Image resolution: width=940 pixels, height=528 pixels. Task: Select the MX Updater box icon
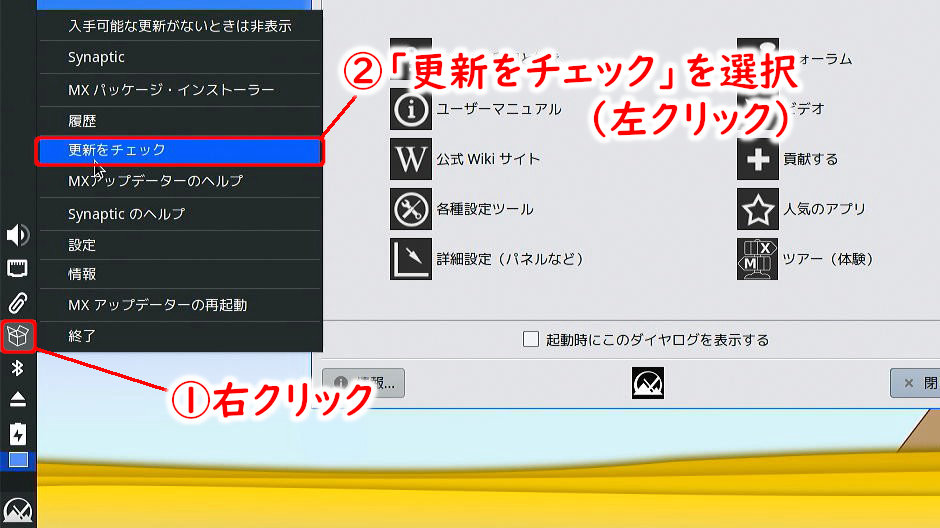(17, 336)
